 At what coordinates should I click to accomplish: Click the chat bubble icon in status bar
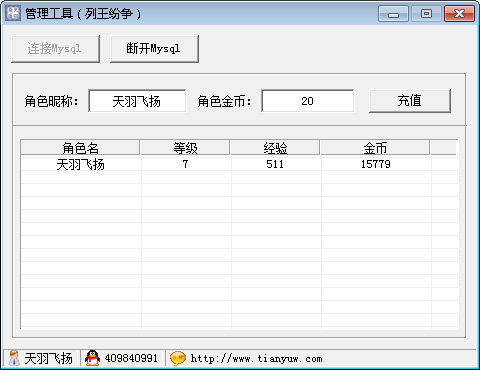coord(178,358)
